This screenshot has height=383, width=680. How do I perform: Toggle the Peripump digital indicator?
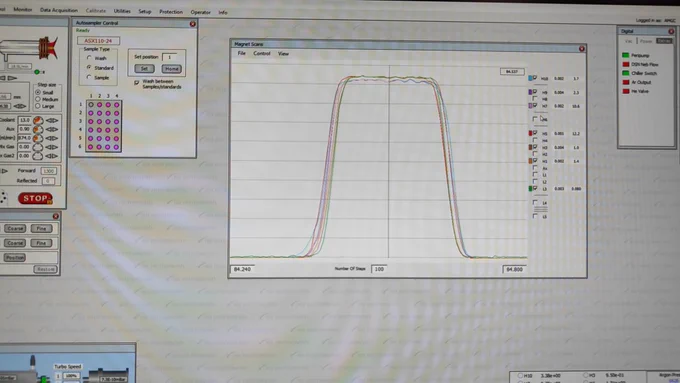coord(626,55)
